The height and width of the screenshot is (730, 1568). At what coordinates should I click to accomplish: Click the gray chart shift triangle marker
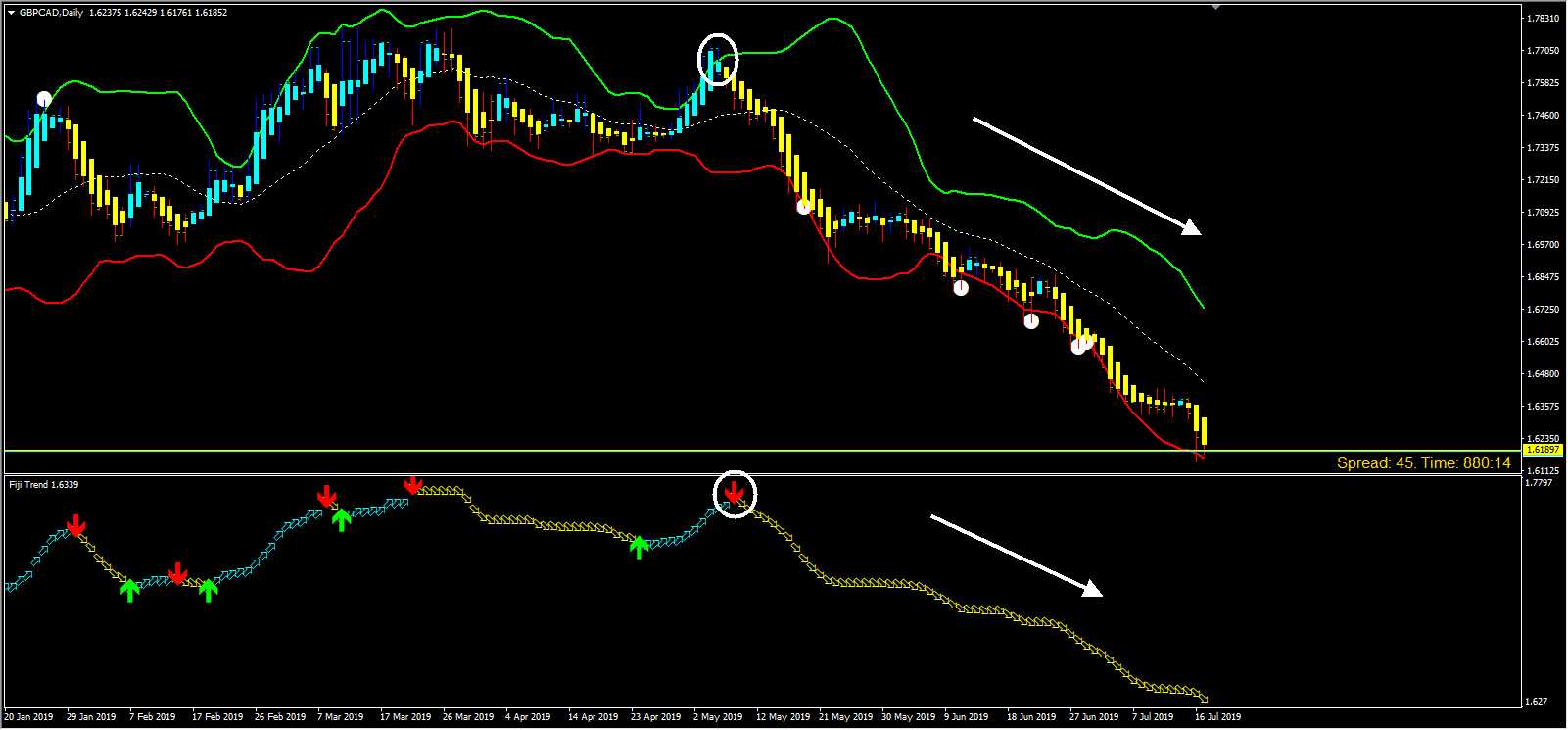pos(1215,6)
